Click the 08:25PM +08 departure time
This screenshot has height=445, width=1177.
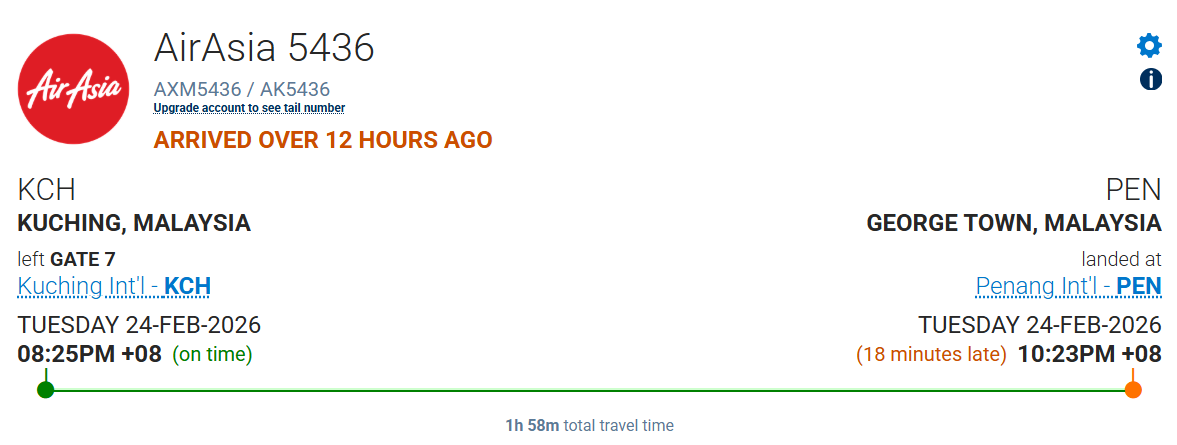coord(90,354)
